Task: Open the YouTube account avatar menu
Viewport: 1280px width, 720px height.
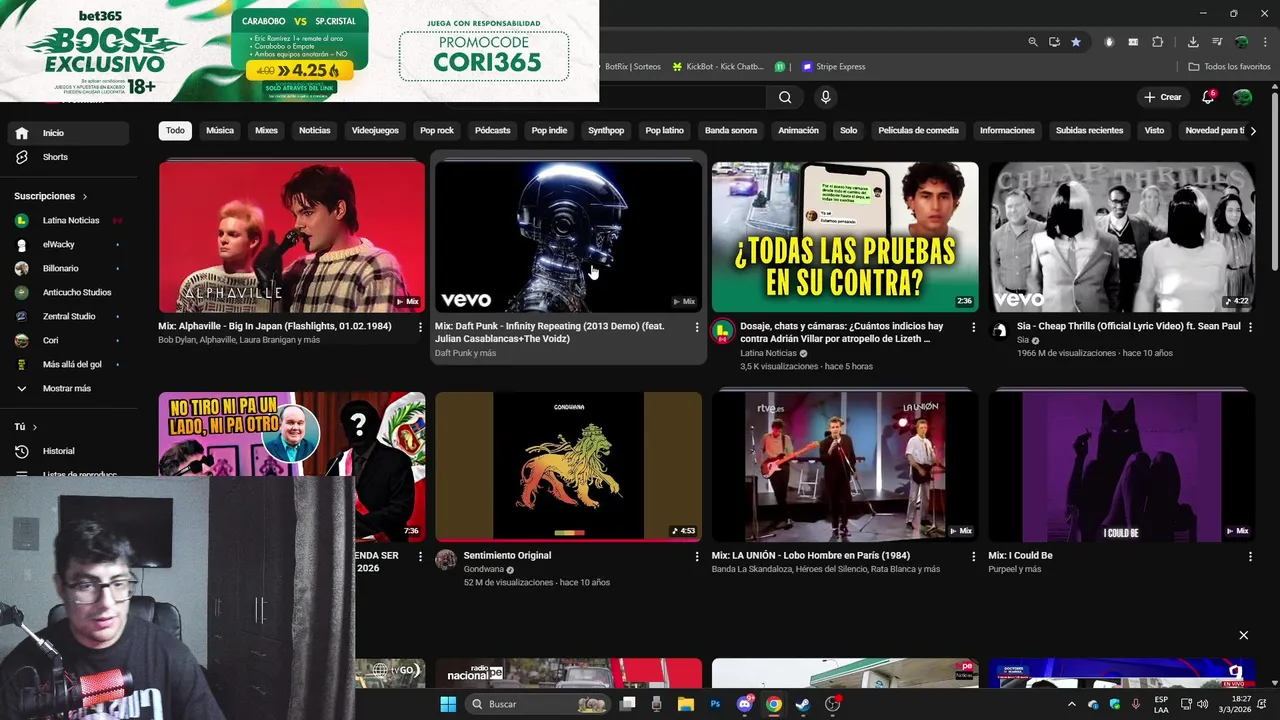Action: (1242, 97)
